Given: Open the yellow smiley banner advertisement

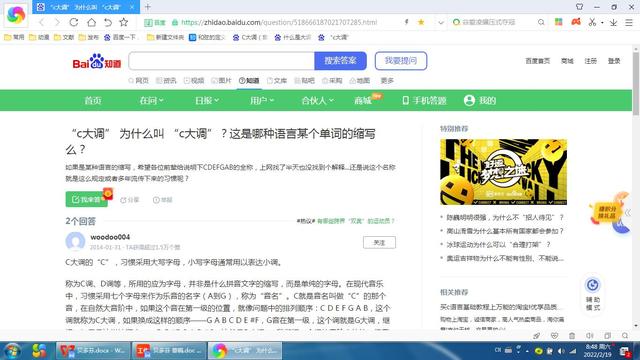Looking at the screenshot, I should (503, 172).
